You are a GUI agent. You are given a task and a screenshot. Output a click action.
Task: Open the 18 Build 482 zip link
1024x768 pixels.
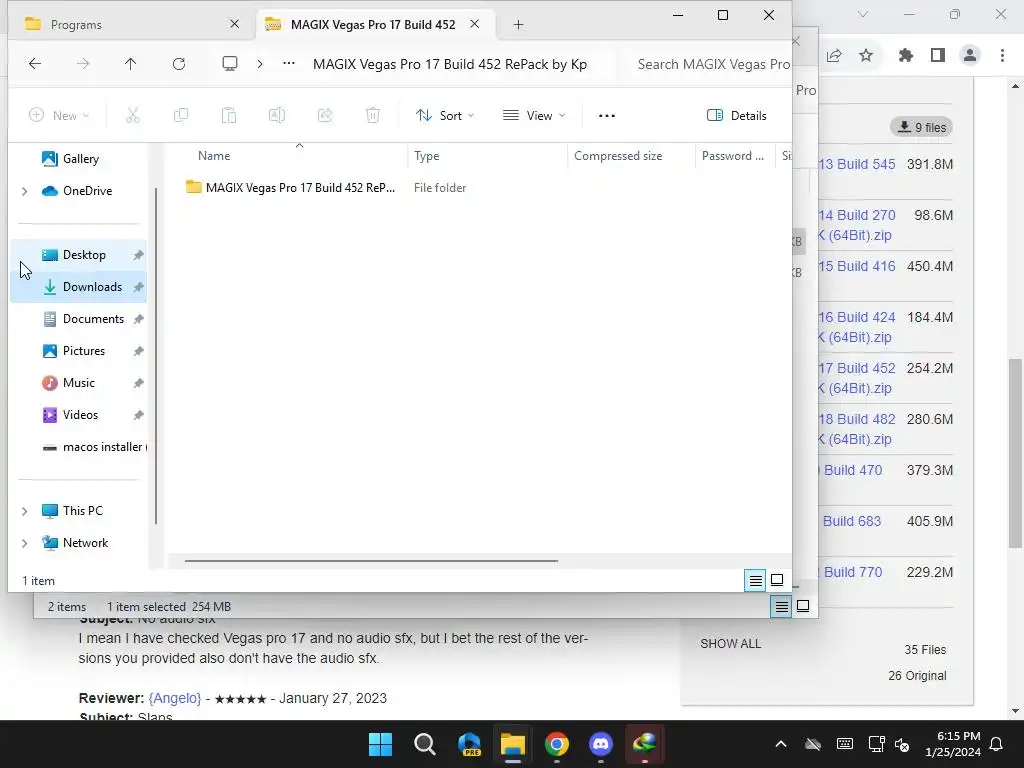point(856,429)
